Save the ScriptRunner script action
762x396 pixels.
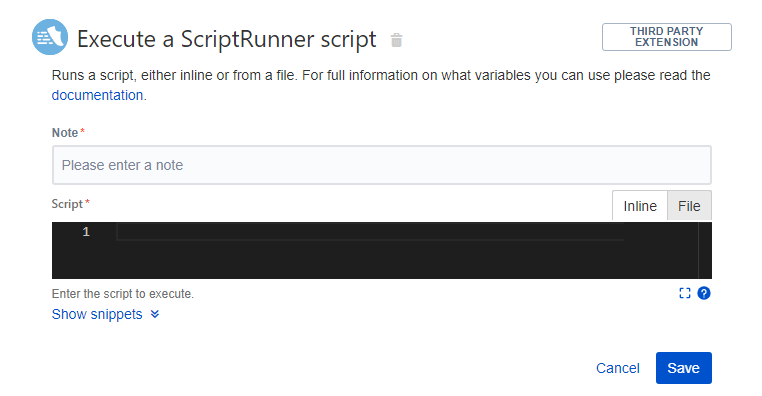(684, 368)
